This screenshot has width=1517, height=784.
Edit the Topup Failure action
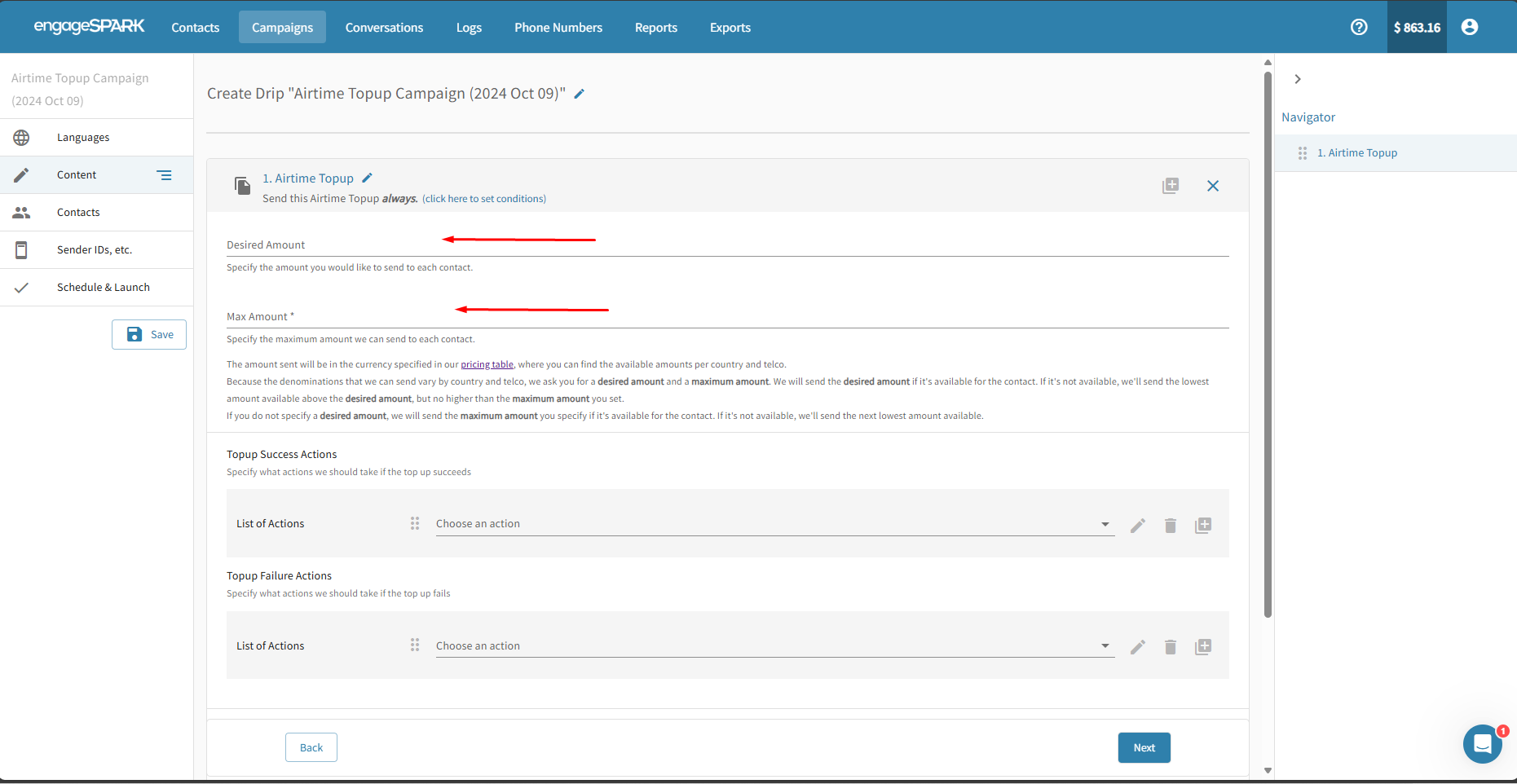(x=1137, y=647)
